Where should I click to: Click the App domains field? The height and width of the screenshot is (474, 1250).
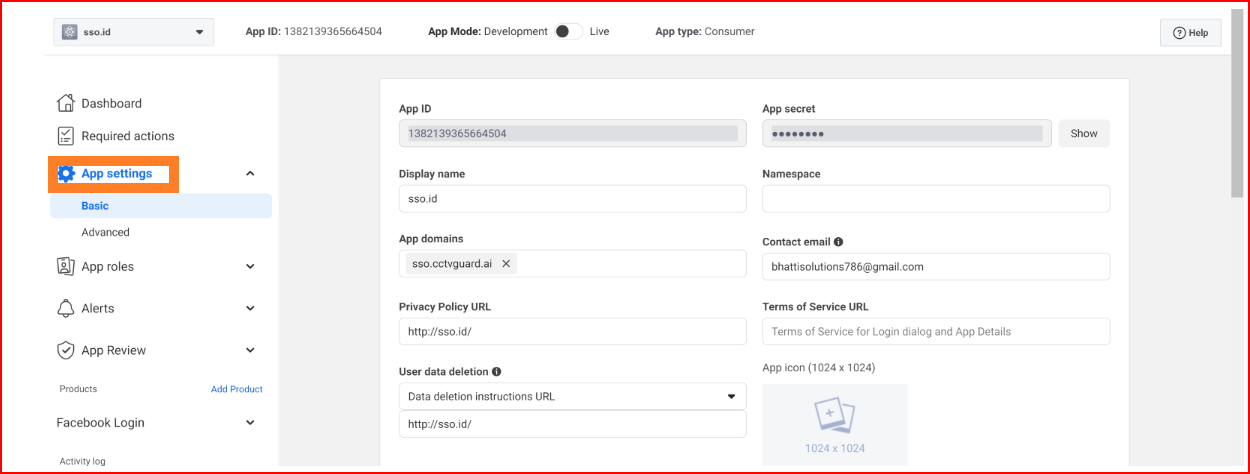572,264
